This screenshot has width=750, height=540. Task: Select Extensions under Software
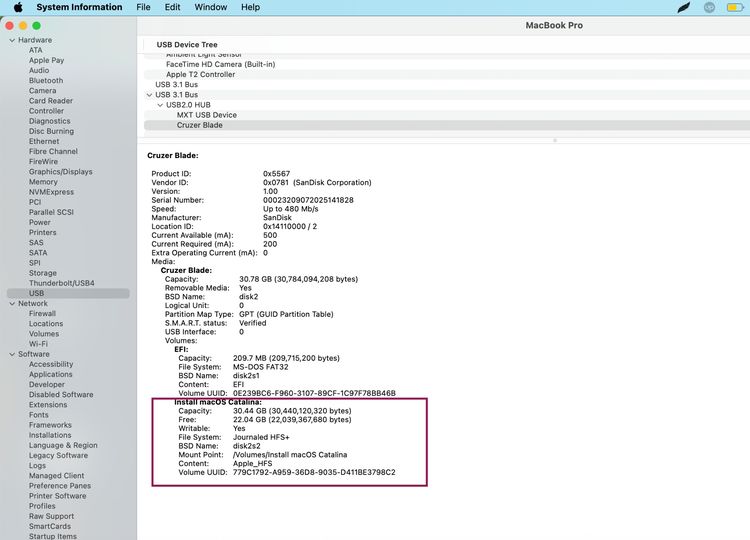48,405
